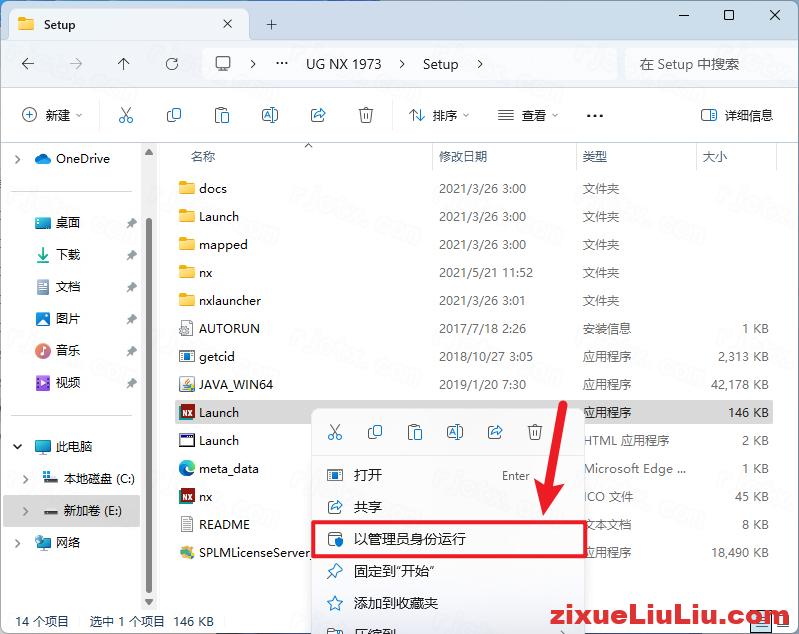This screenshot has width=799, height=634.
Task: Collapse the 此电脑 tree node
Action: click(x=17, y=446)
